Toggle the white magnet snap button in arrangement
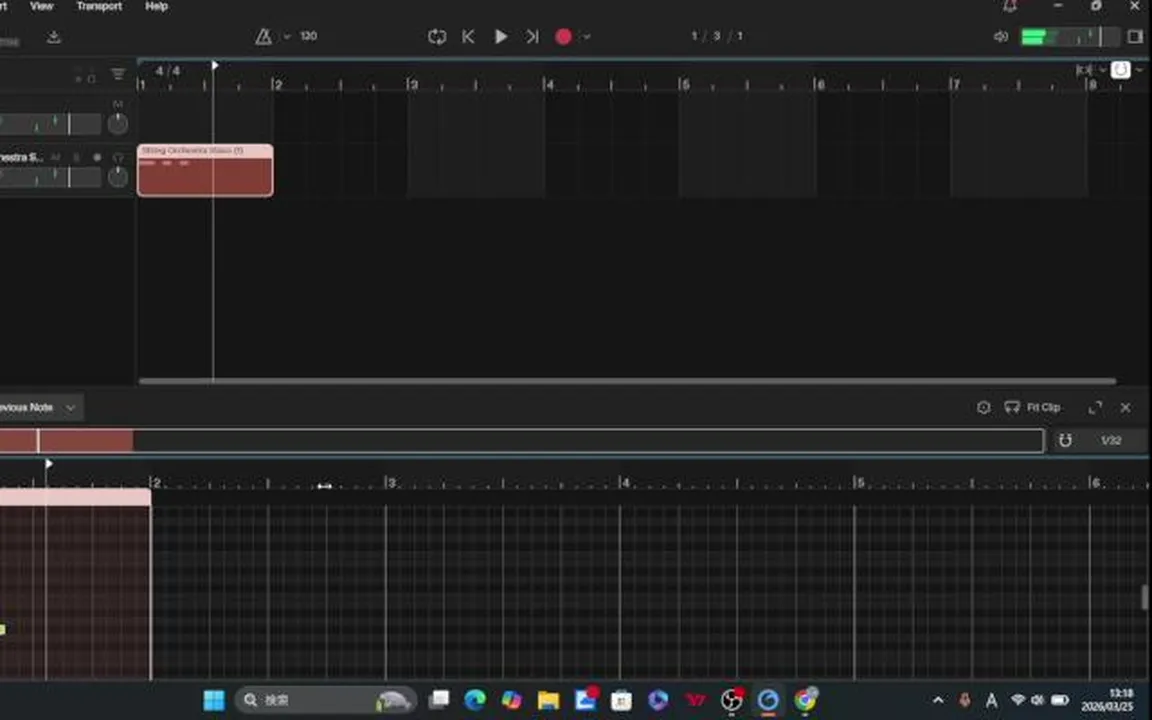This screenshot has height=720, width=1152. pyautogui.click(x=1120, y=70)
